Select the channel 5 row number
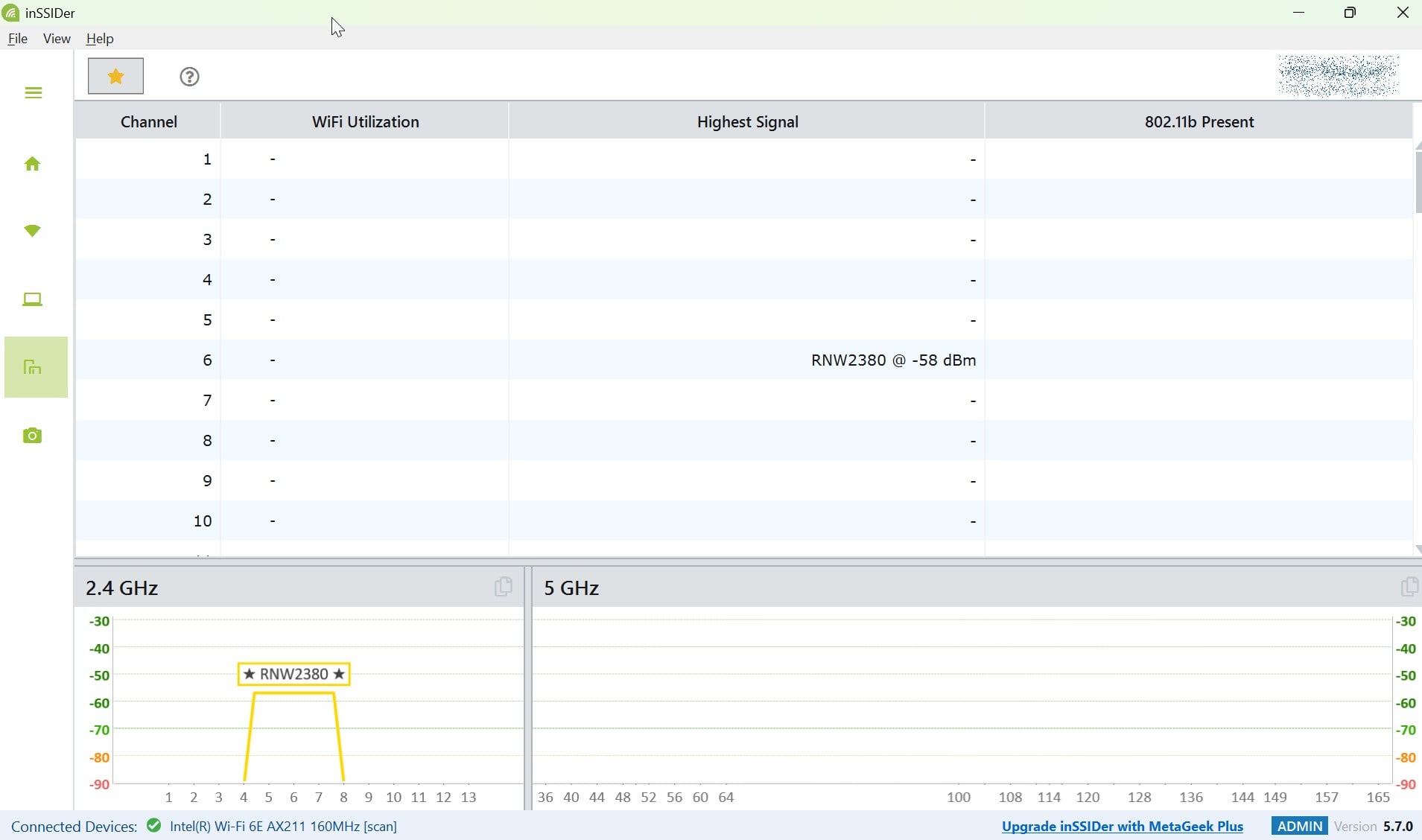This screenshot has height=840, width=1422. point(207,319)
